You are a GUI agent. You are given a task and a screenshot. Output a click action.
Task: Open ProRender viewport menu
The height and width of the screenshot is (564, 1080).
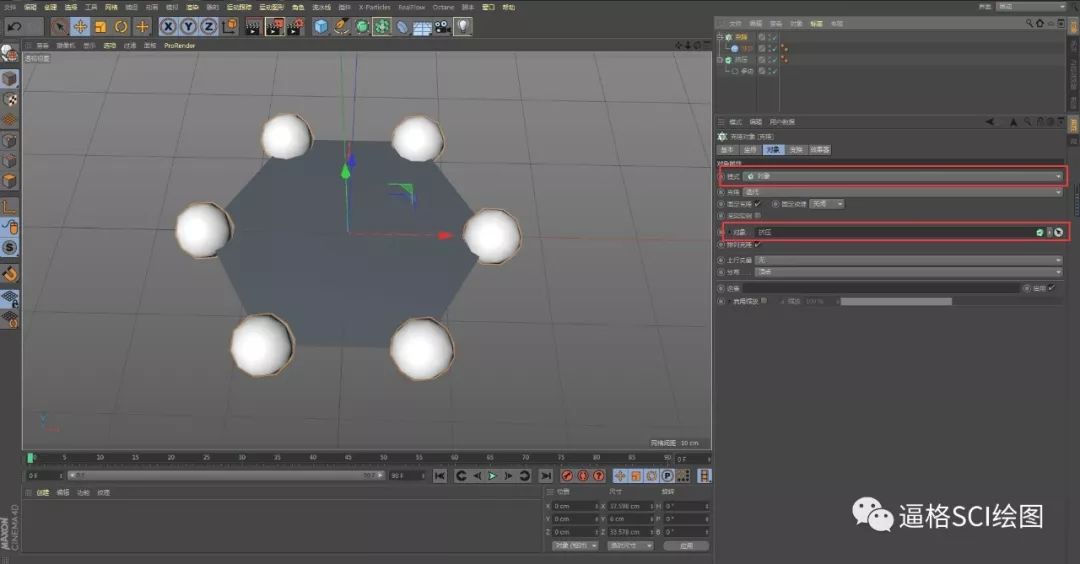180,45
